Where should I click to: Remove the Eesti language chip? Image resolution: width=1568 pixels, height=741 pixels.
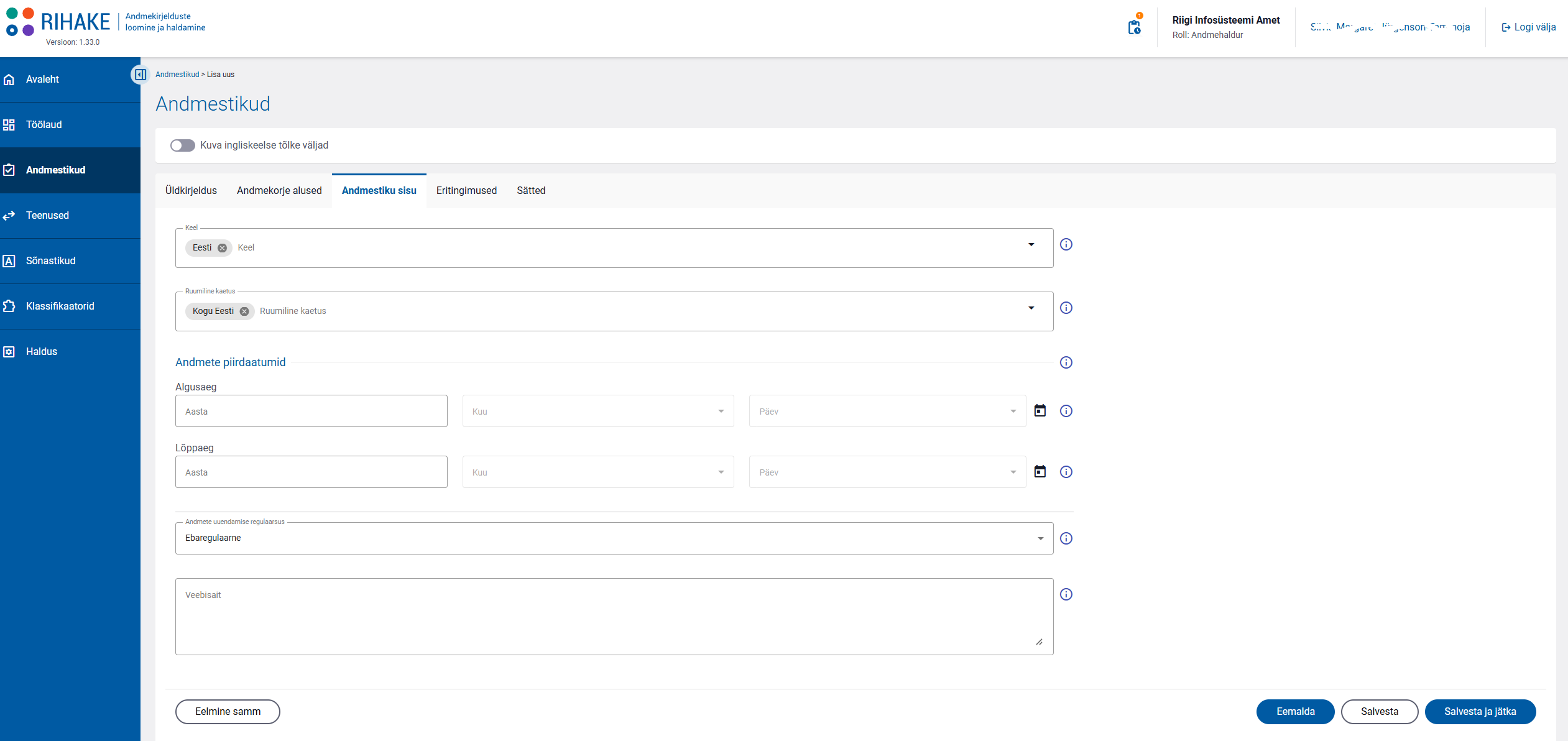222,248
